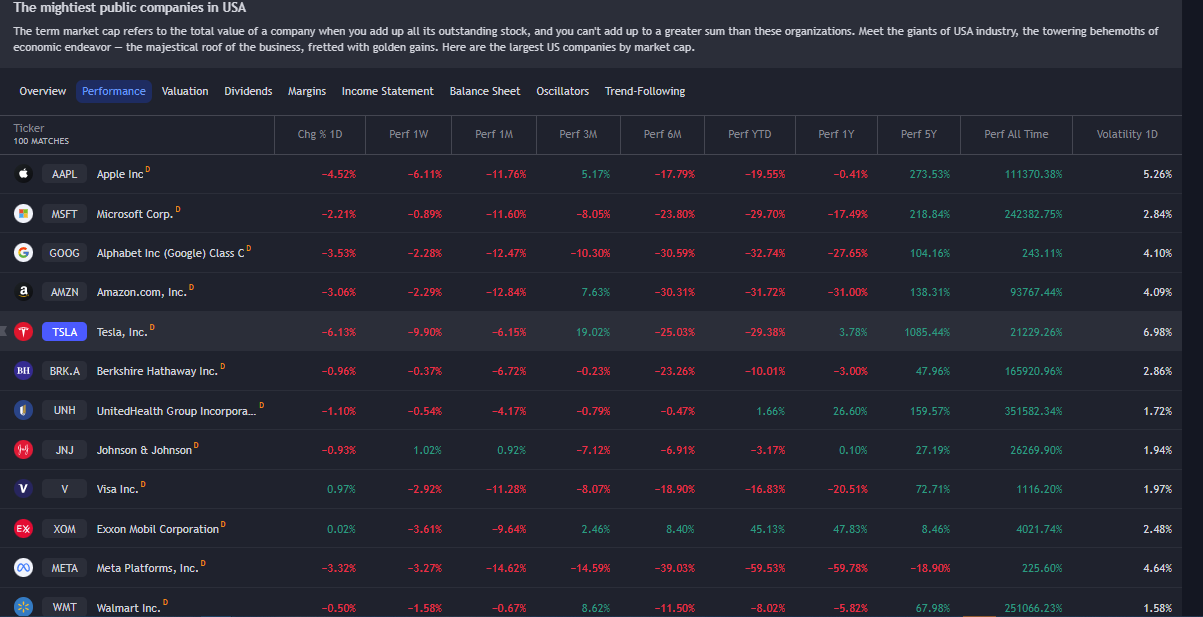Image resolution: width=1203 pixels, height=617 pixels.
Task: Click the Alphabet Google logo icon
Action: tap(24, 253)
